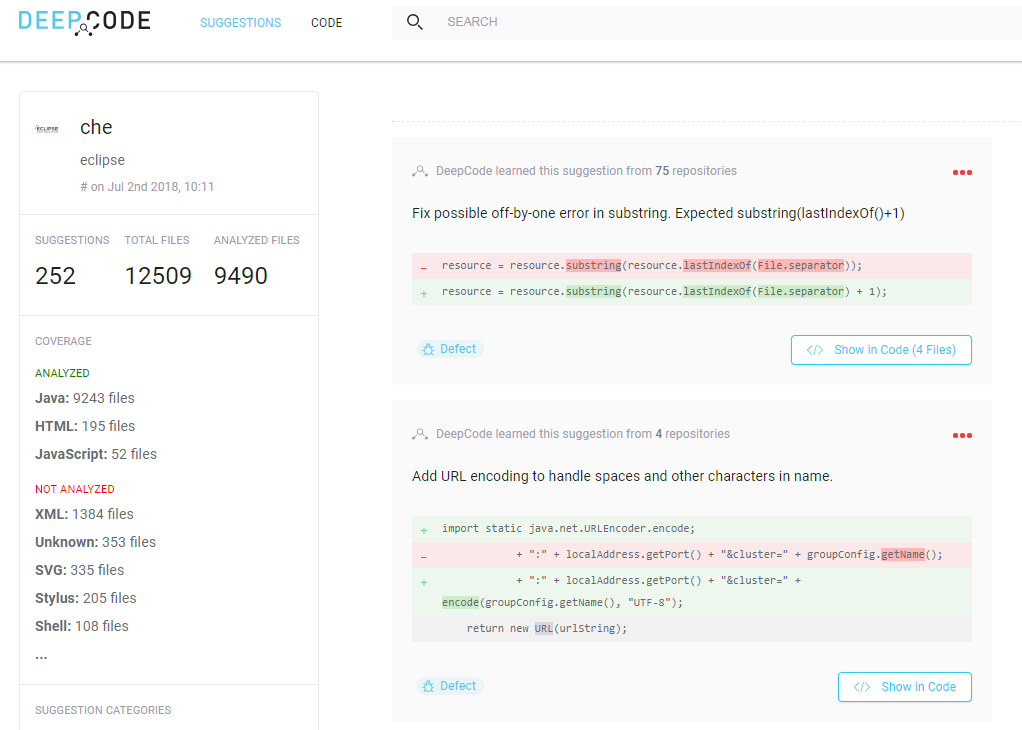Click the DeepCode logo

pos(84,22)
